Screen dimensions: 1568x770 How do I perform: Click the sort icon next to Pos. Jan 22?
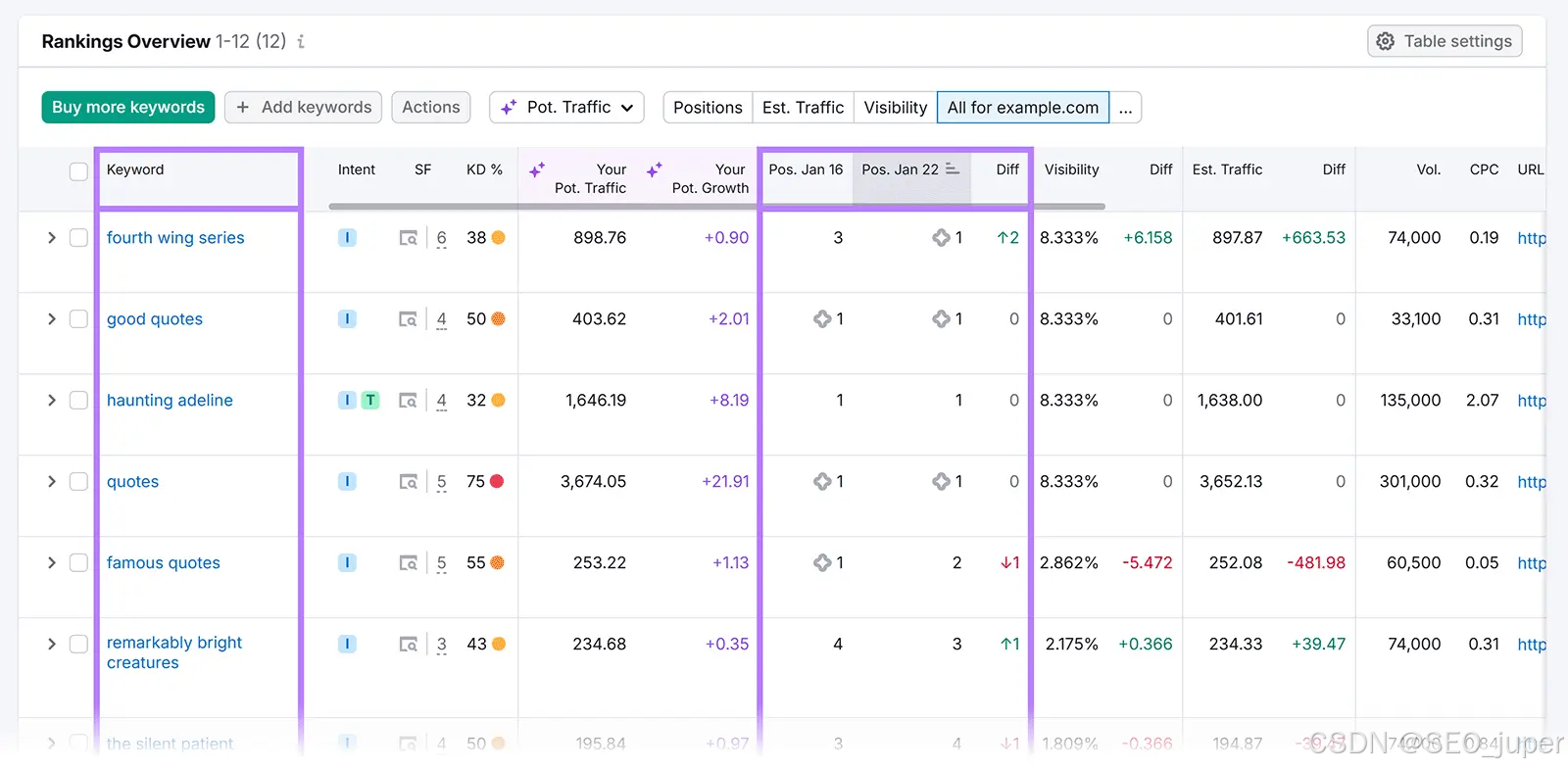952,169
